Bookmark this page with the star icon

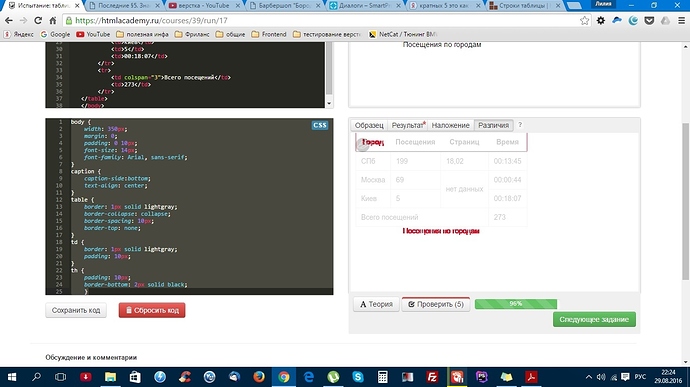pyautogui.click(x=584, y=21)
